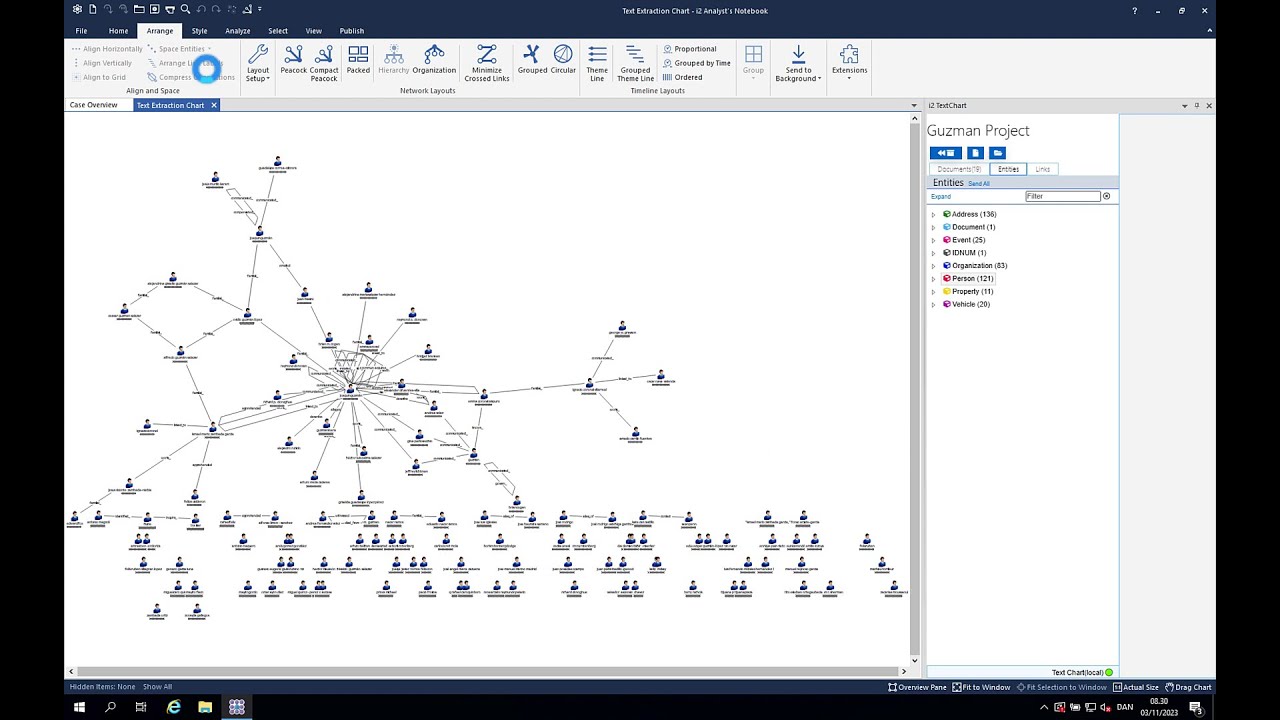Switch to the Publish ribbon tab
The height and width of the screenshot is (720, 1280).
pyautogui.click(x=351, y=31)
